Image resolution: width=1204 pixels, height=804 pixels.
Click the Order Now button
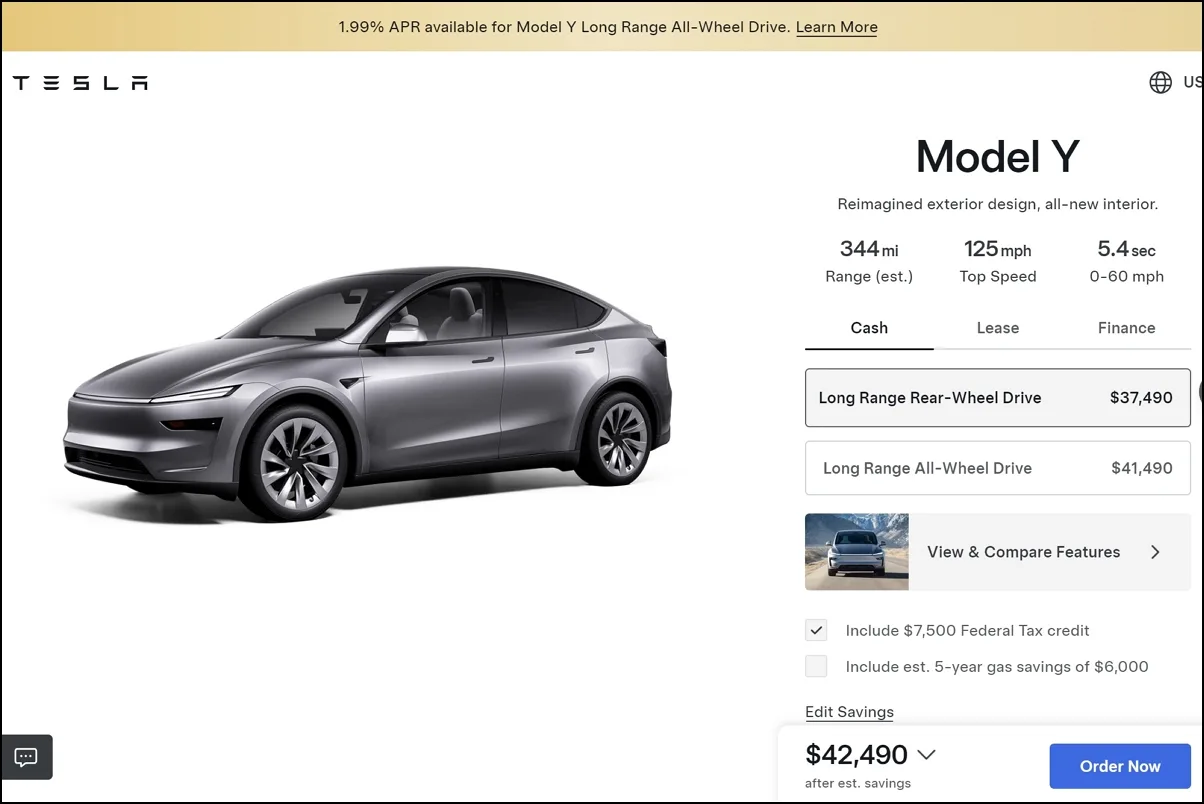coord(1120,766)
